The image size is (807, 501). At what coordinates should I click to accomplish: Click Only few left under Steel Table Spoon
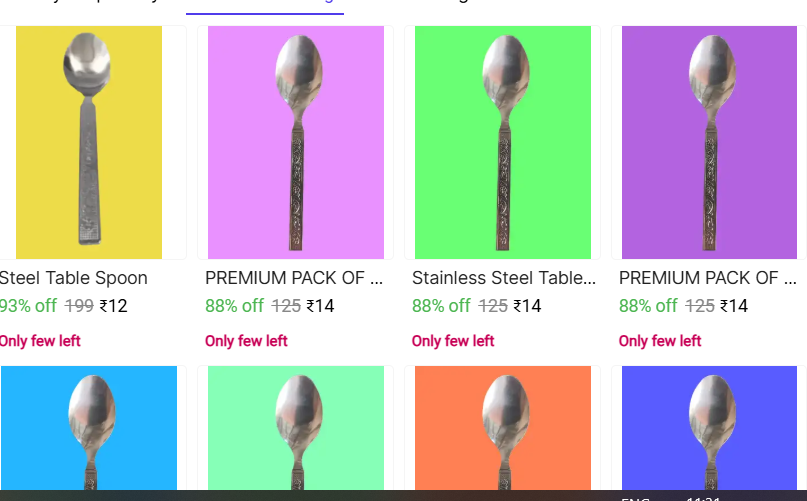coord(40,341)
